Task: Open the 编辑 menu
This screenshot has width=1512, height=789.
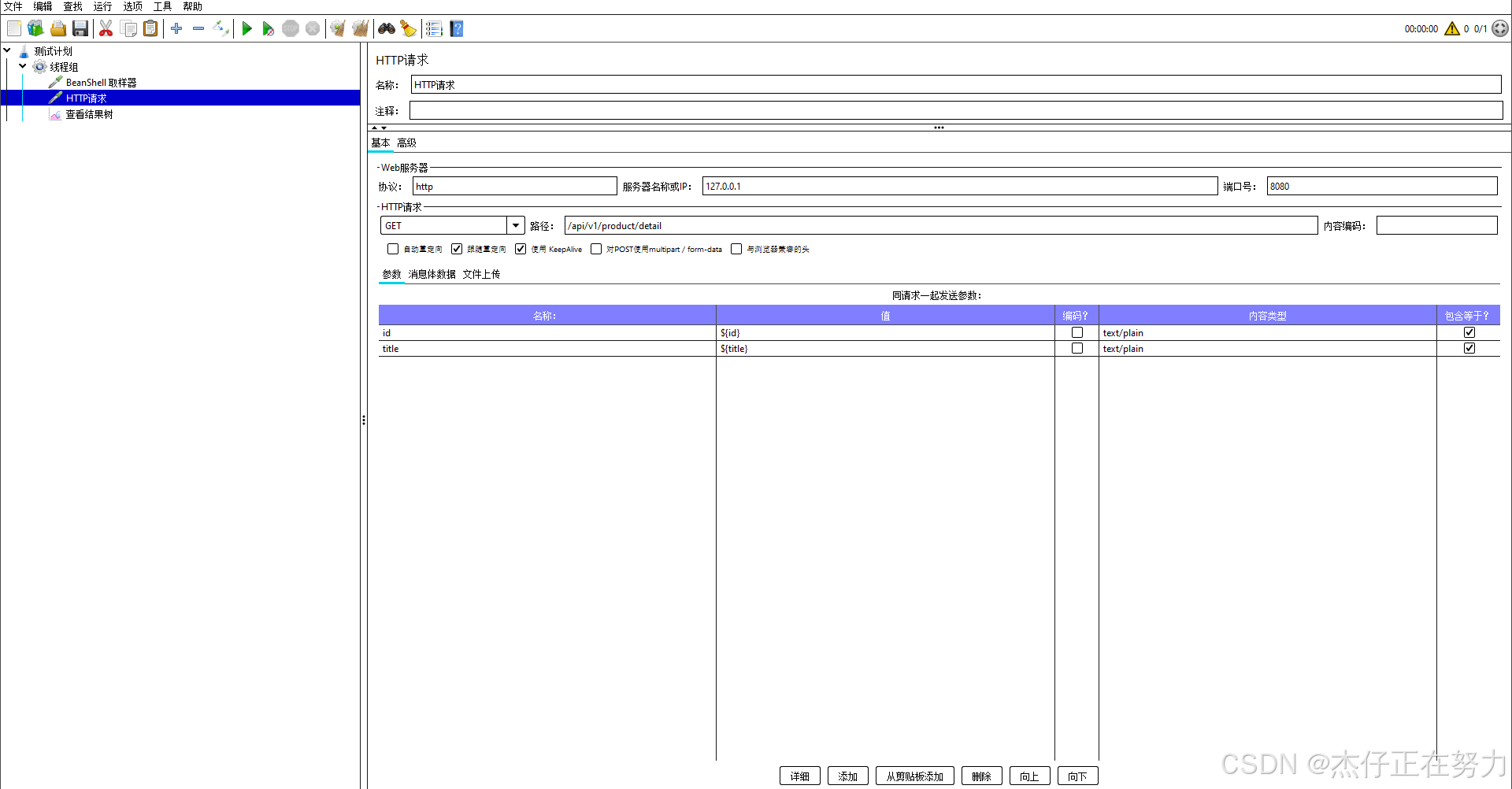Action: 43,6
